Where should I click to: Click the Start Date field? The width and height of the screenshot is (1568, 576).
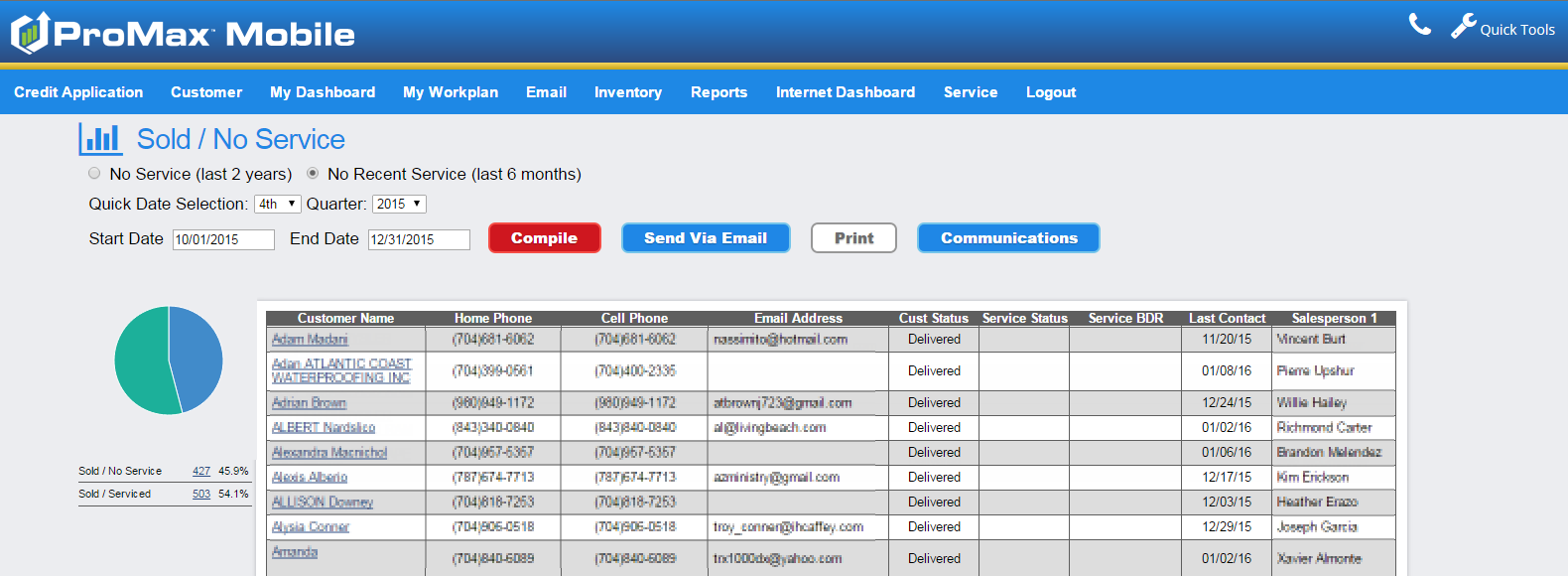click(x=223, y=239)
